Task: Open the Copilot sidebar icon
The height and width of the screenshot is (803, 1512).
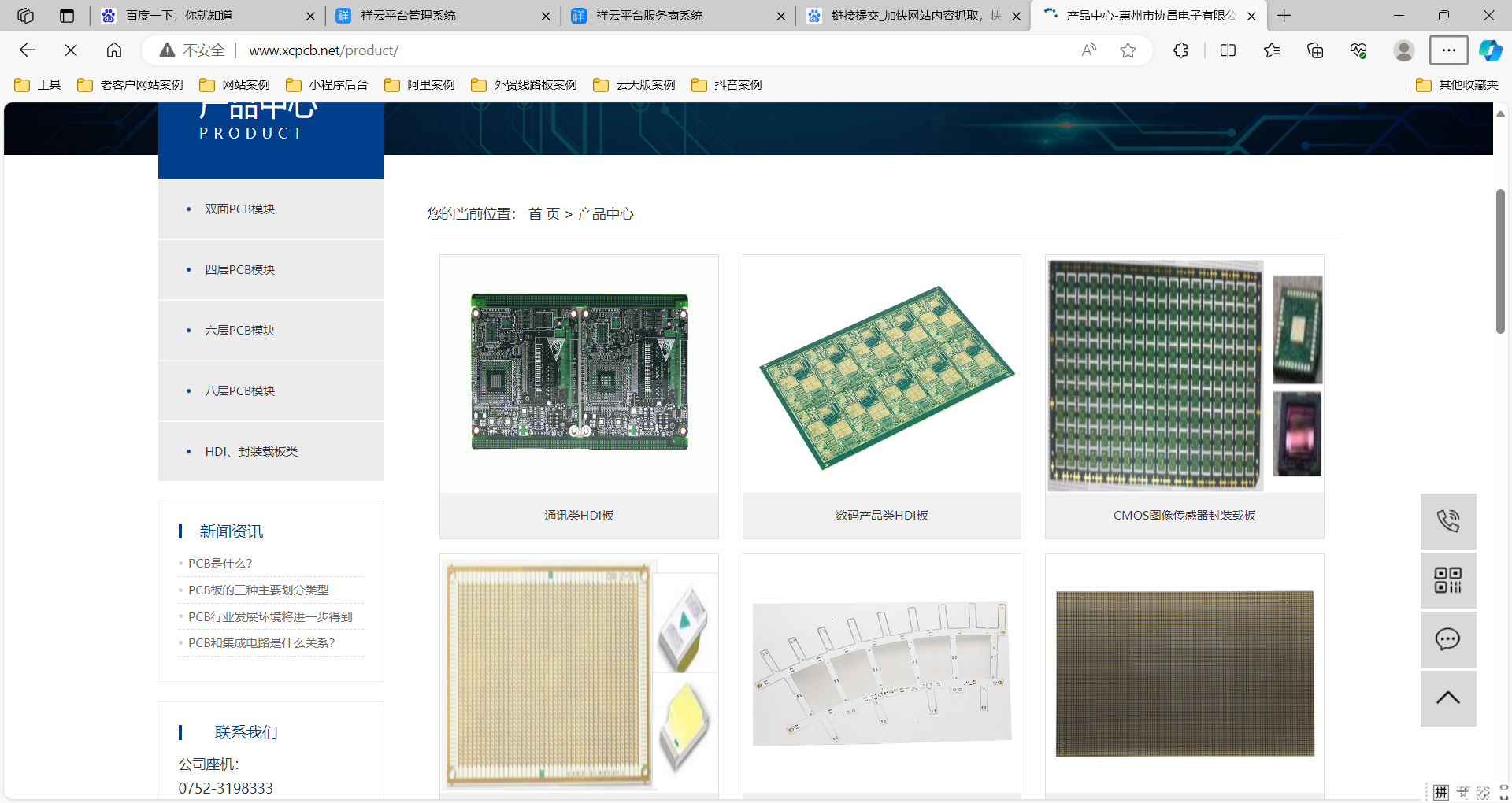Action: coord(1489,50)
